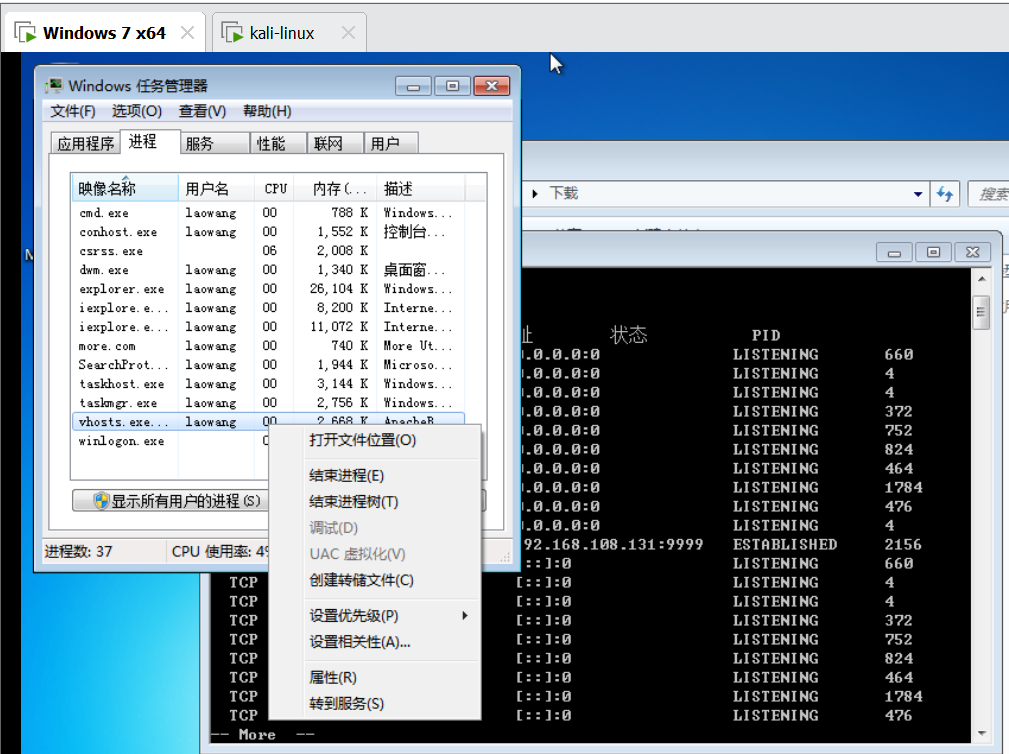Minimize the command prompt window

(x=894, y=252)
